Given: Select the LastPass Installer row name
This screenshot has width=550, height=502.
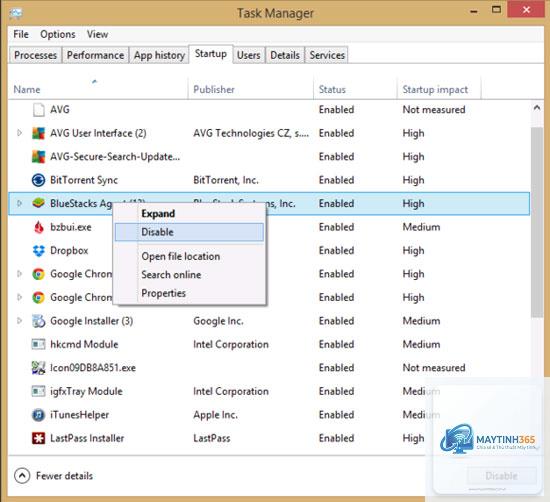Looking at the screenshot, I should click(x=87, y=439).
